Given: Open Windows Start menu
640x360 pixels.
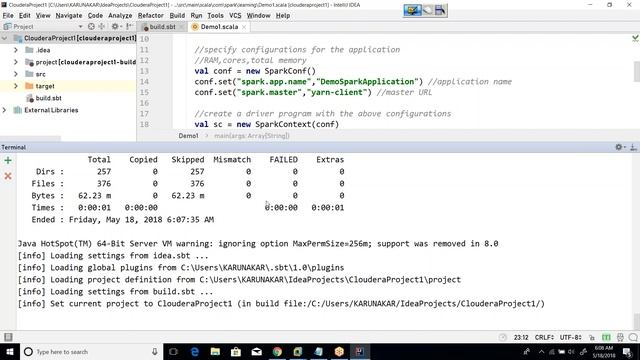Looking at the screenshot, I should pyautogui.click(x=9, y=352).
